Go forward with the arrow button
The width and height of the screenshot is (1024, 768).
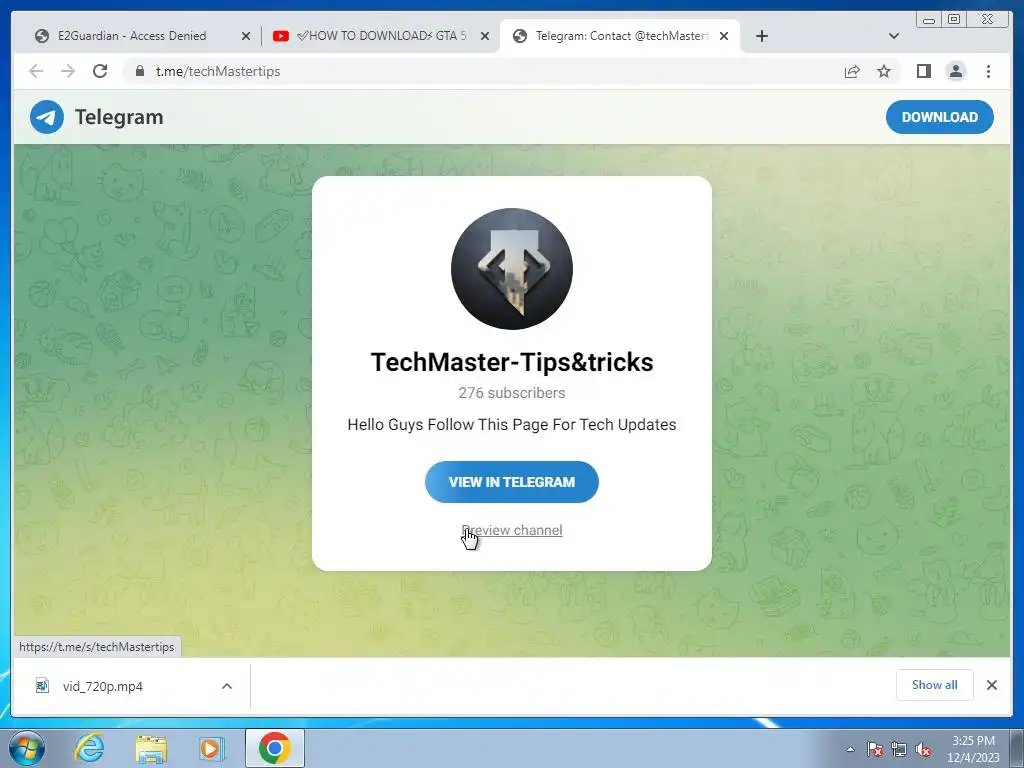click(x=68, y=71)
